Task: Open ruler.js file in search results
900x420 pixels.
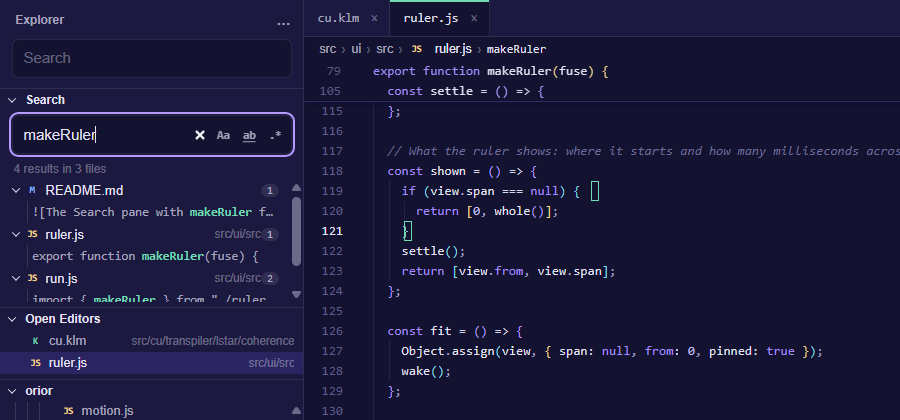Action: pyautogui.click(x=65, y=235)
